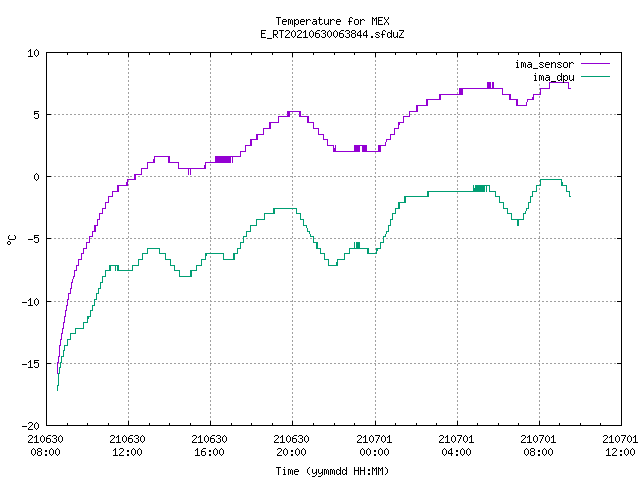
Task: Click the x-axis label 210701 12:00
Action: 620,446
